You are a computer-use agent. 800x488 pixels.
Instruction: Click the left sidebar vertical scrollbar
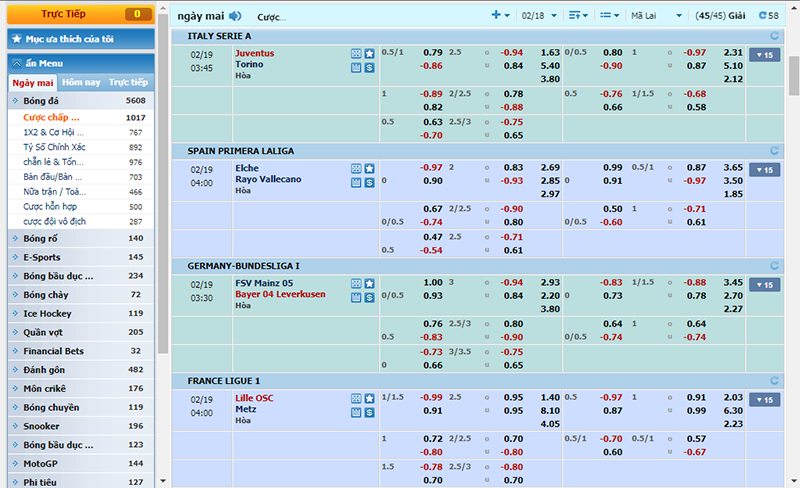tap(162, 200)
